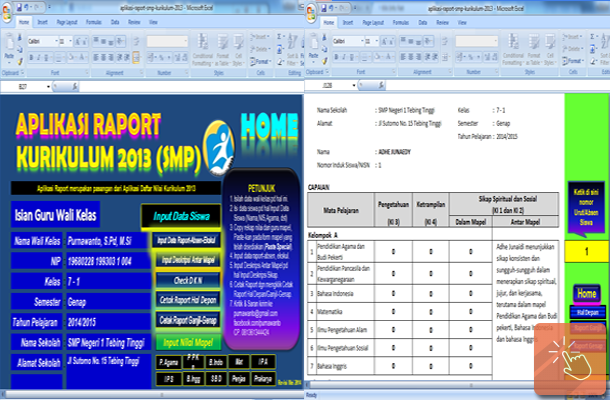Switch to Page Layout tab in left window
Viewport: 610px width, 400px height.
67,22
